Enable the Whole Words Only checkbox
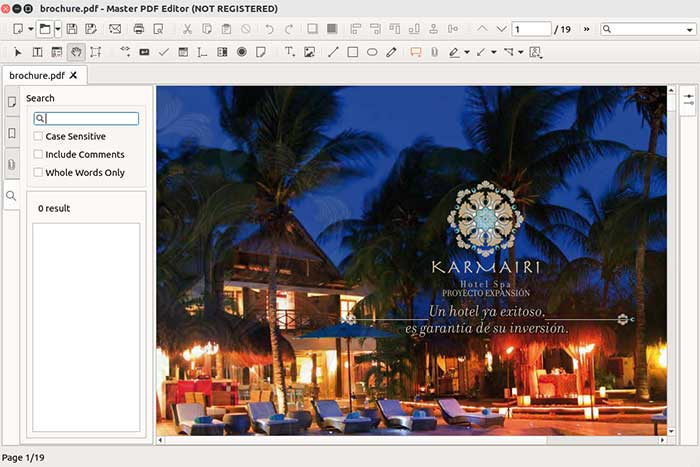Image resolution: width=700 pixels, height=467 pixels. [x=38, y=172]
